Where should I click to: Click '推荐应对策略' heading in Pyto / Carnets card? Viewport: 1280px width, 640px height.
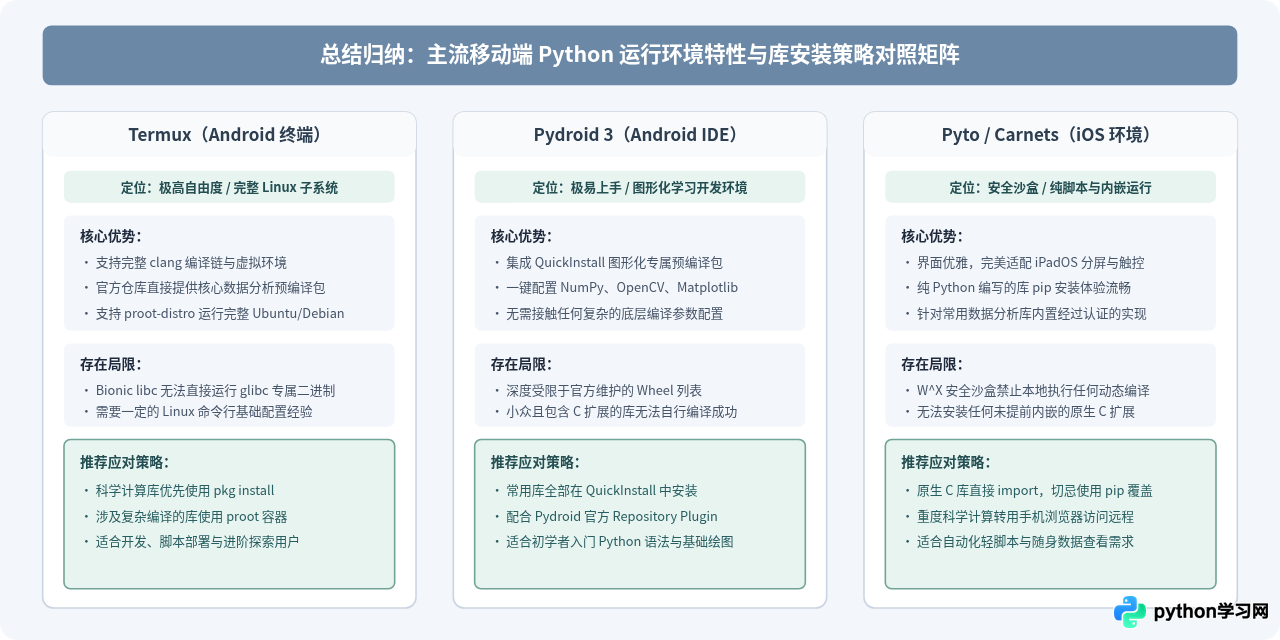946,462
